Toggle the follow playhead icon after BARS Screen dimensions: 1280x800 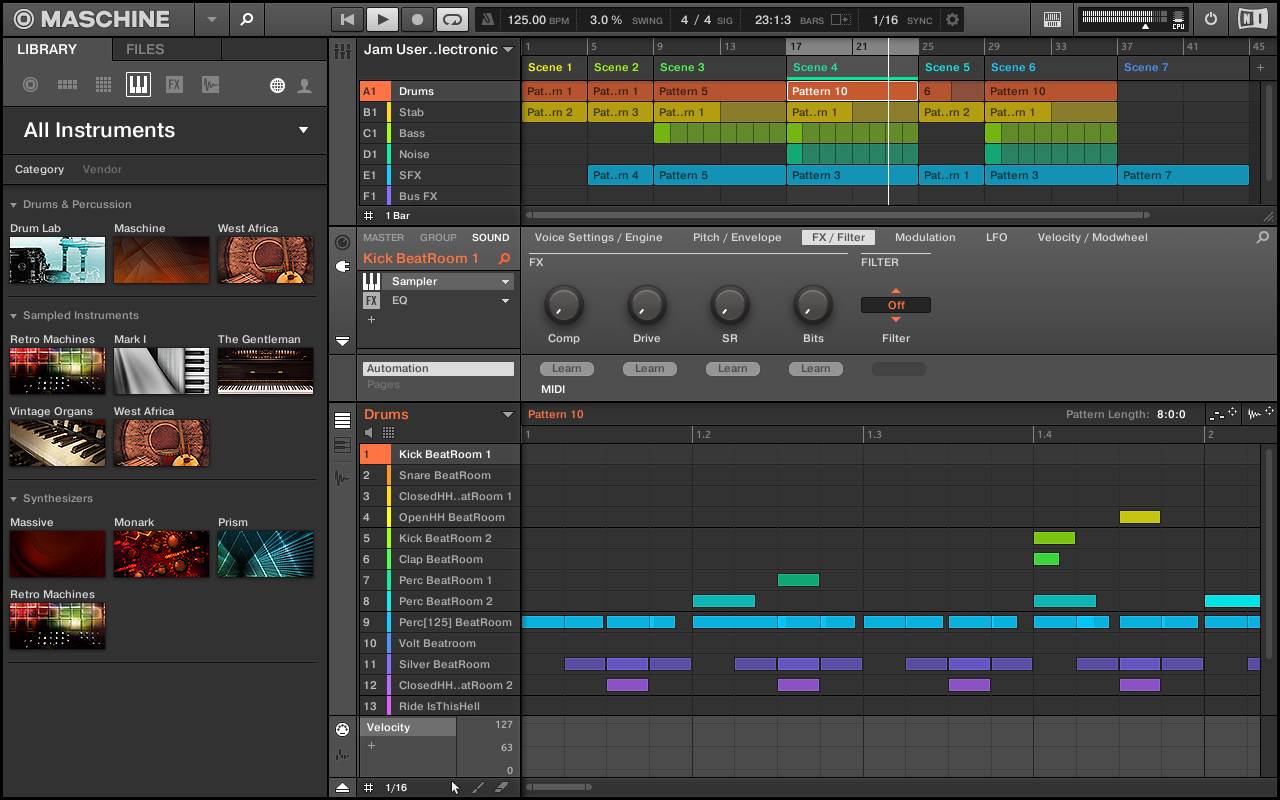pyautogui.click(x=842, y=19)
